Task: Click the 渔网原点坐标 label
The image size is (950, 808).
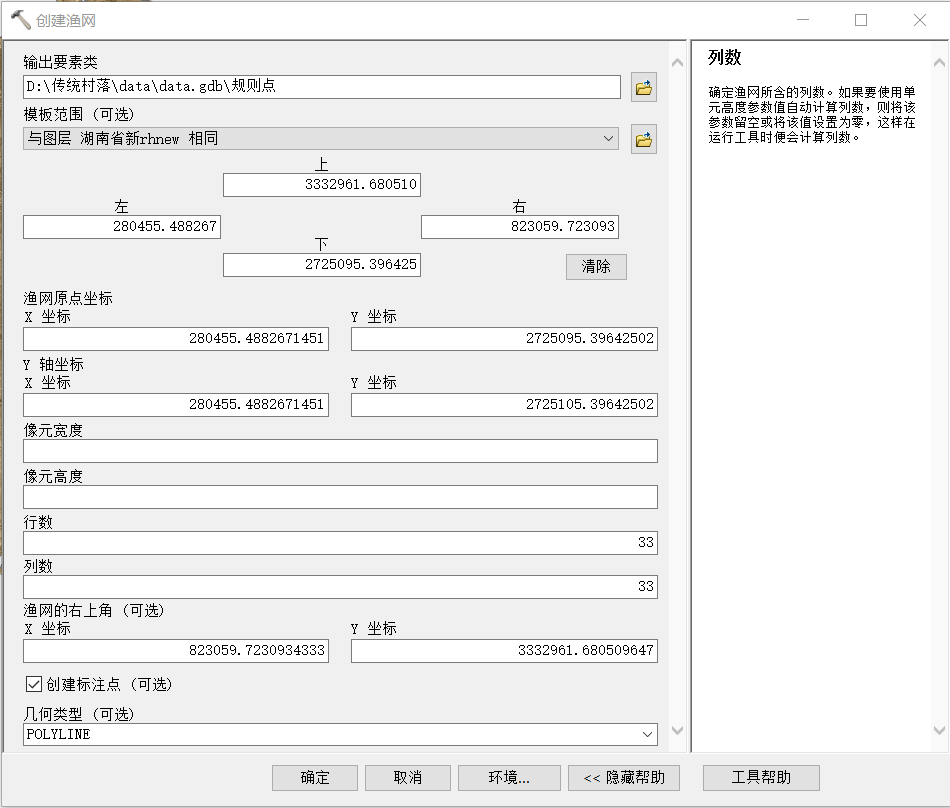Action: pyautogui.click(x=68, y=298)
